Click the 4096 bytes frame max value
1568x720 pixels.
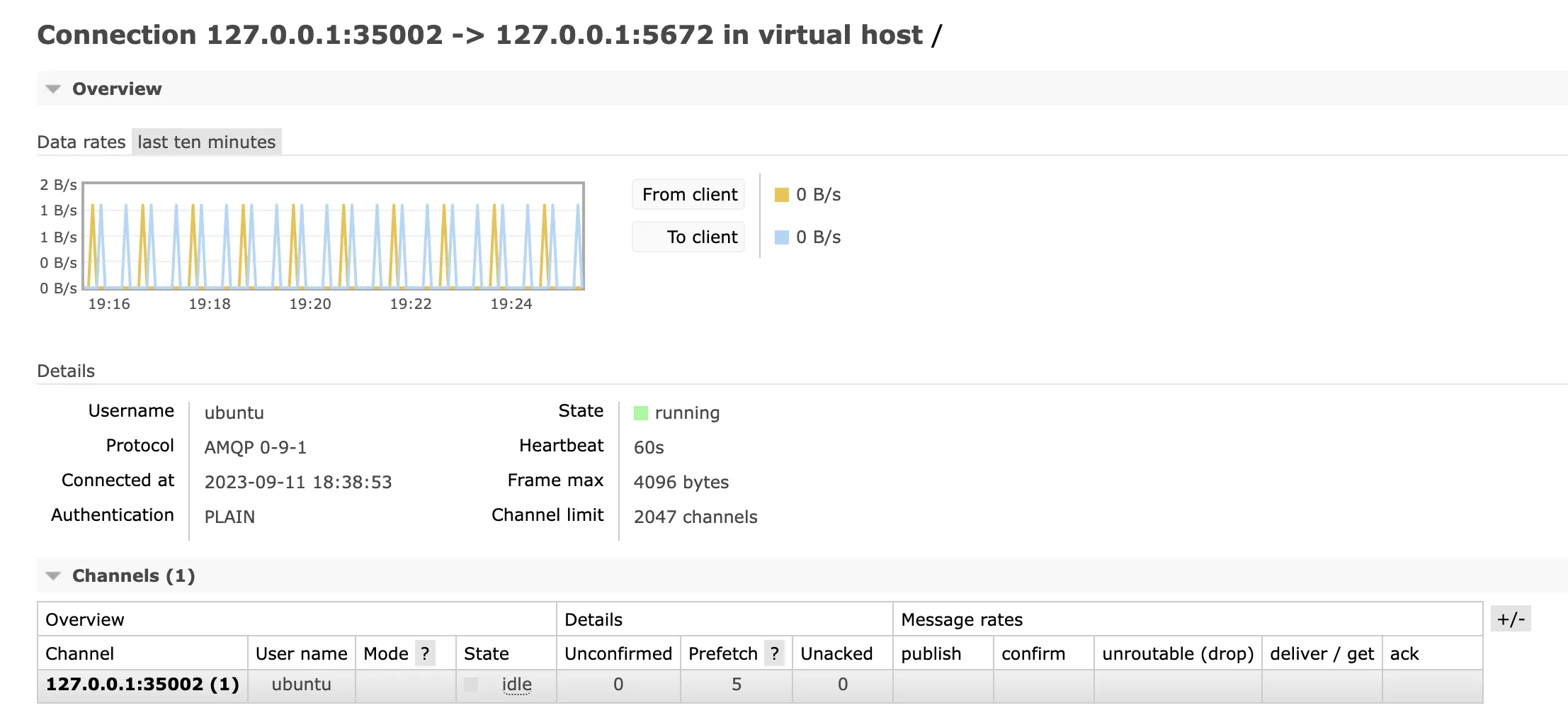(x=681, y=483)
